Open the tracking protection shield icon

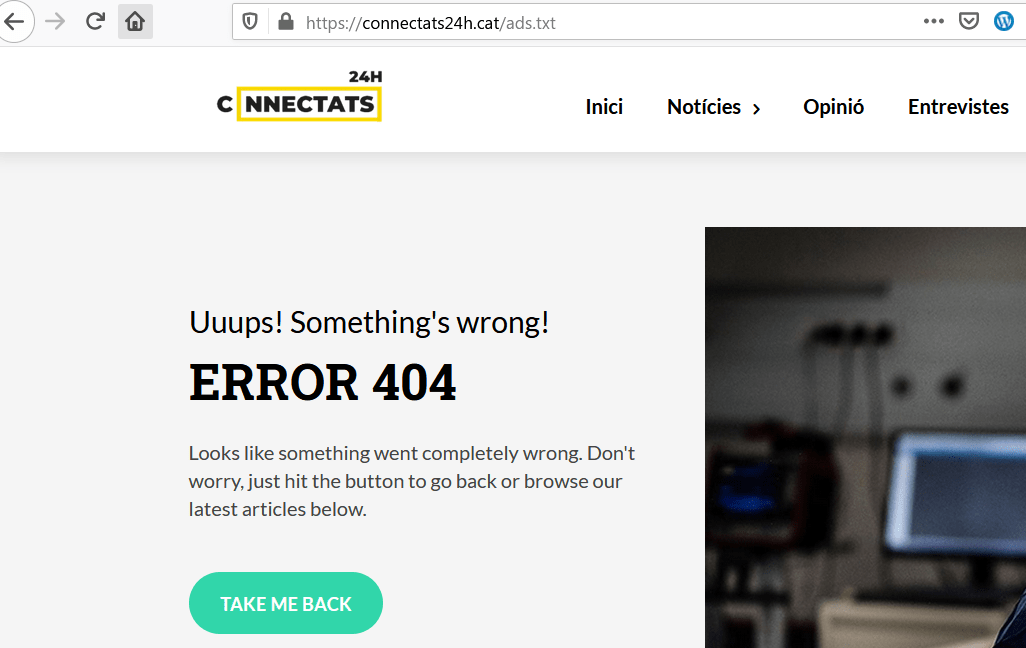(x=250, y=22)
